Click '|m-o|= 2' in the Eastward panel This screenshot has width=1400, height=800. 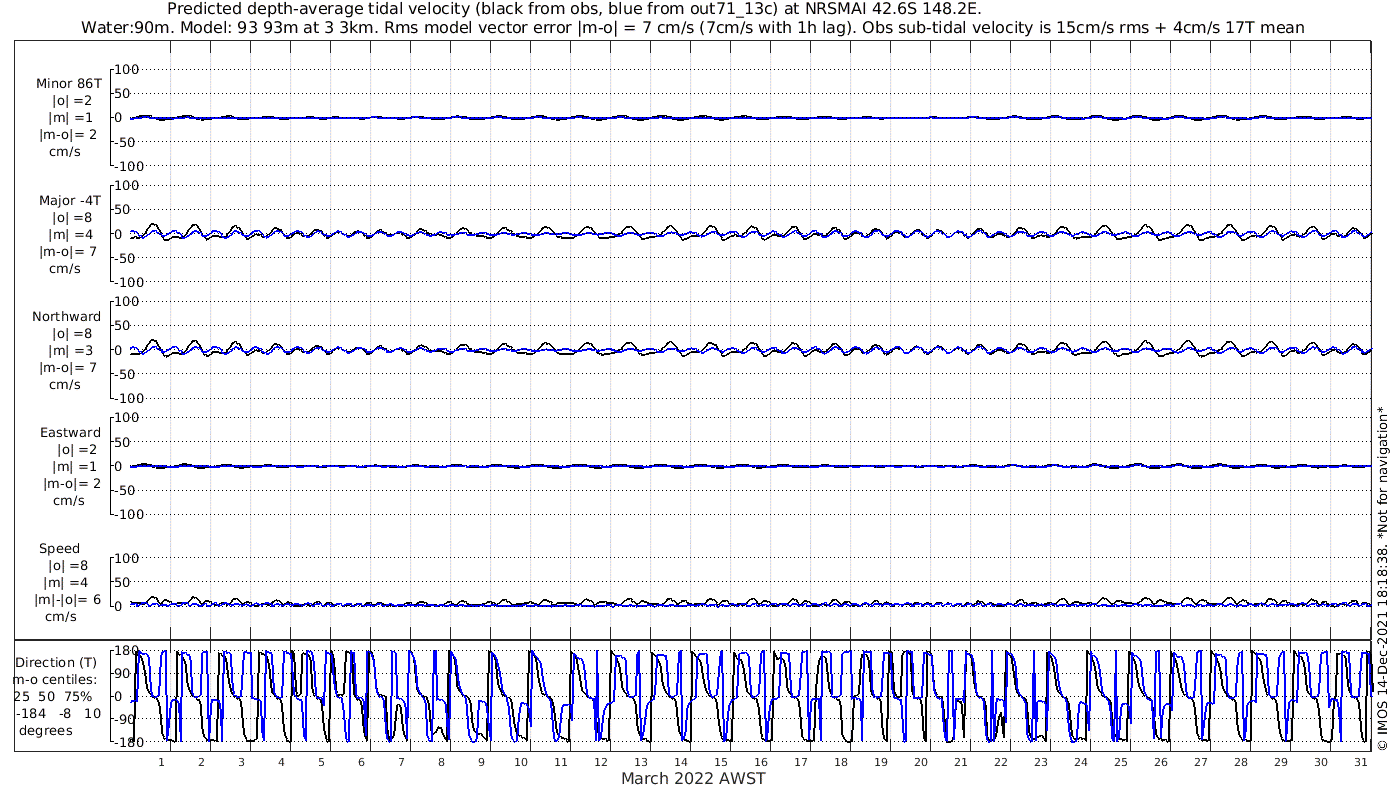pos(72,483)
